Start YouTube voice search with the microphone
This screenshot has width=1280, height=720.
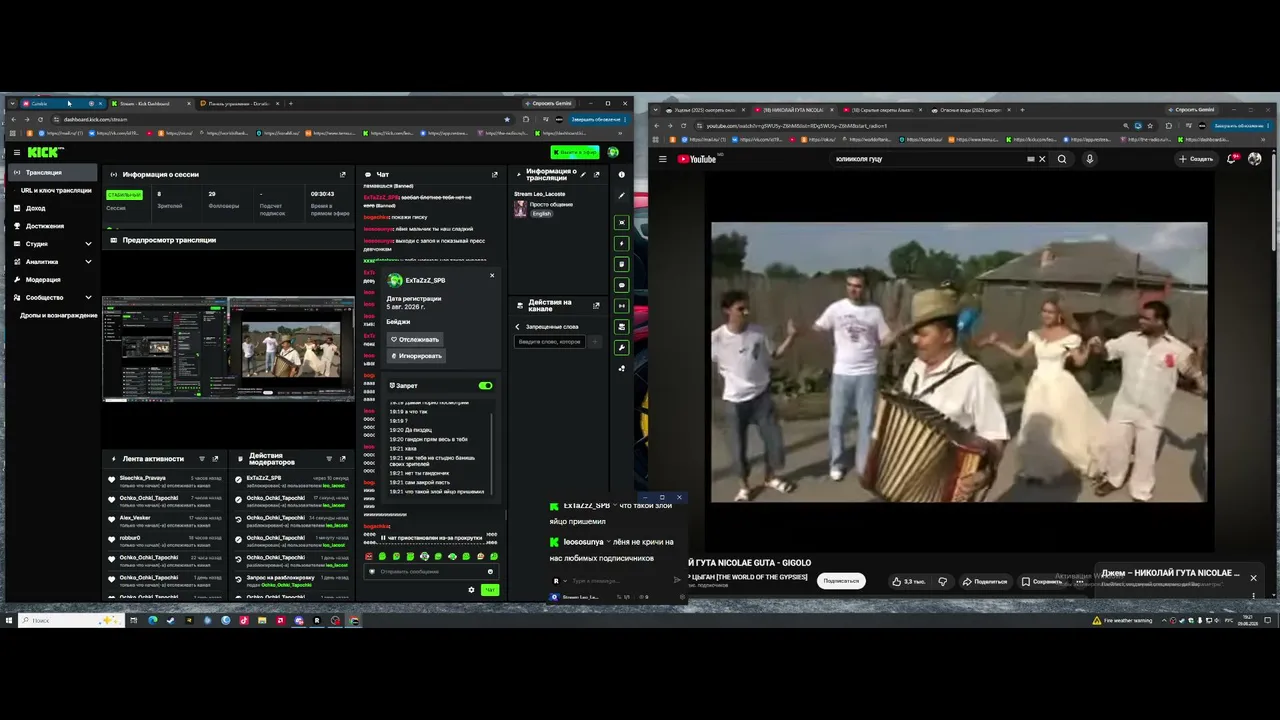(x=1090, y=159)
